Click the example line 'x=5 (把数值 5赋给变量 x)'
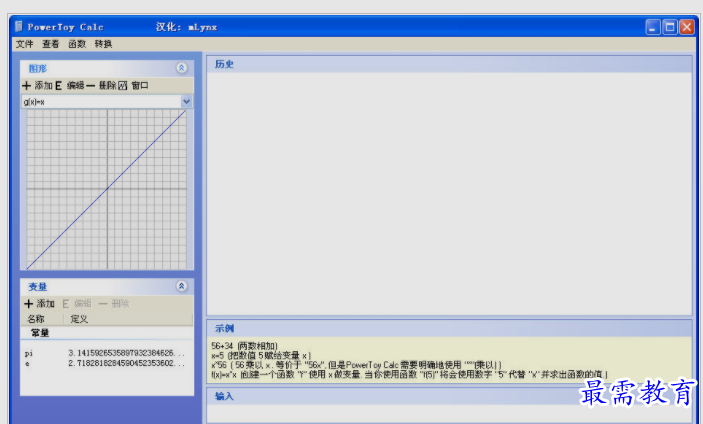The width and height of the screenshot is (703, 424). click(x=261, y=355)
